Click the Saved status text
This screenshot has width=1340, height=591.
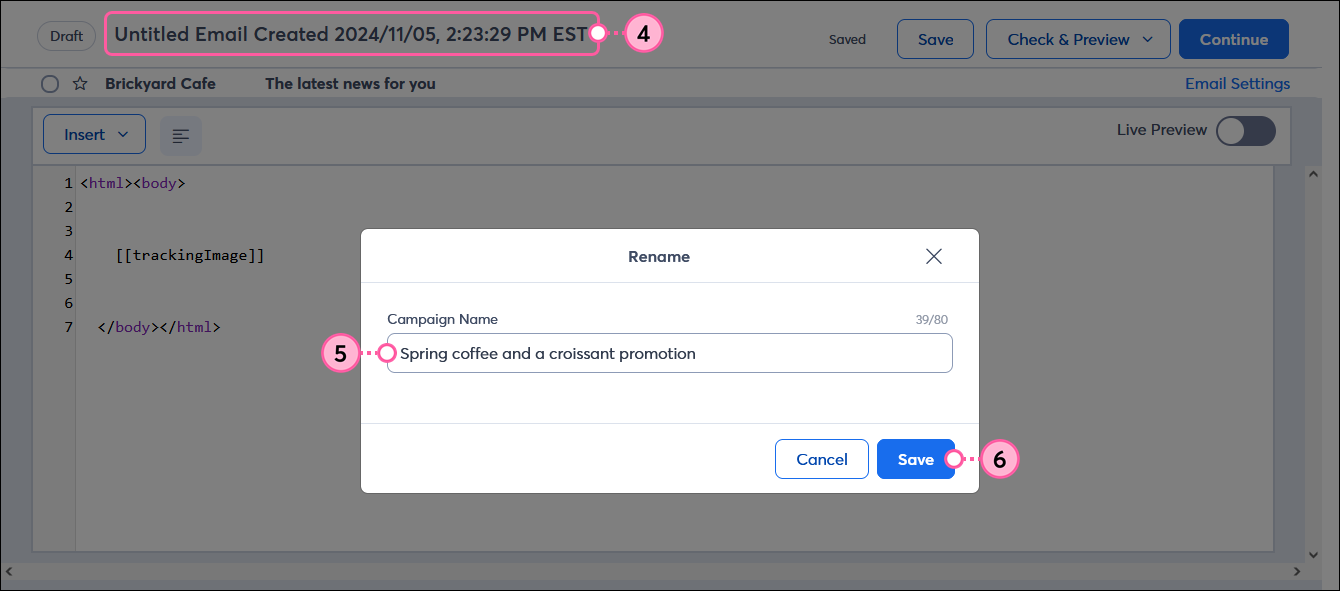click(x=847, y=40)
